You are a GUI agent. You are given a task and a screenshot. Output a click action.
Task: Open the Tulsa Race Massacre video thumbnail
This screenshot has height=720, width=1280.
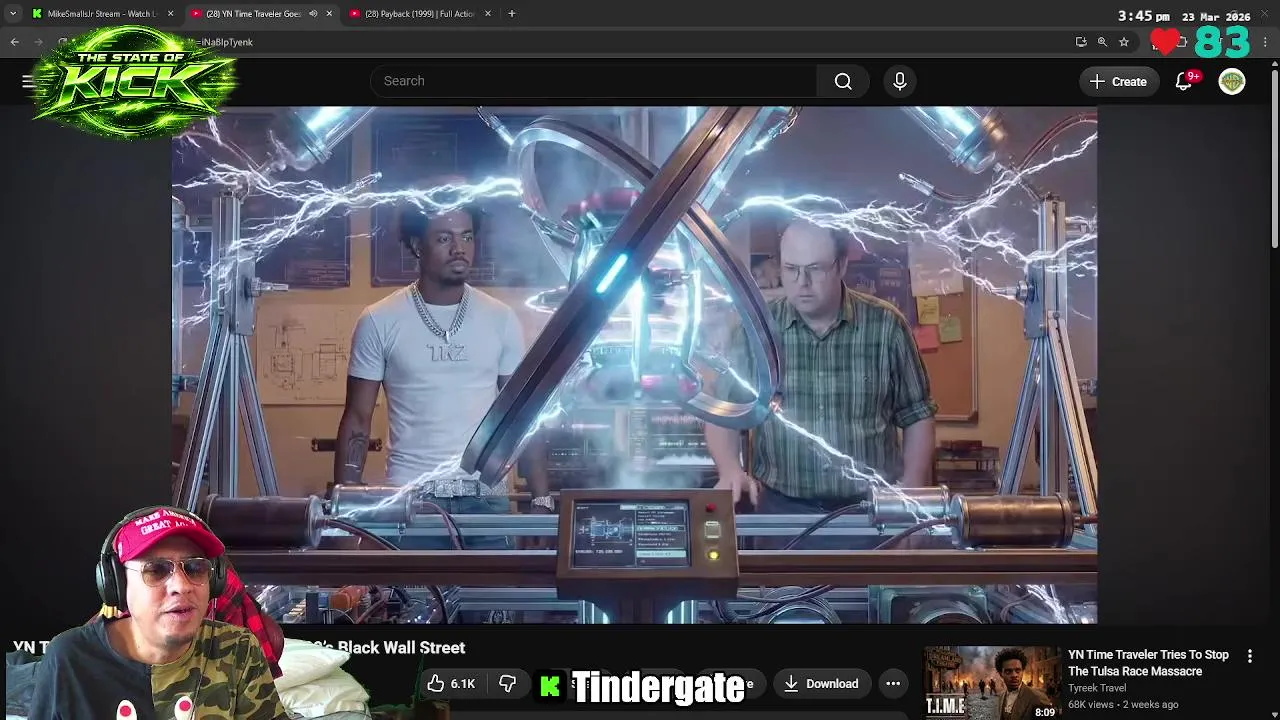(x=992, y=683)
